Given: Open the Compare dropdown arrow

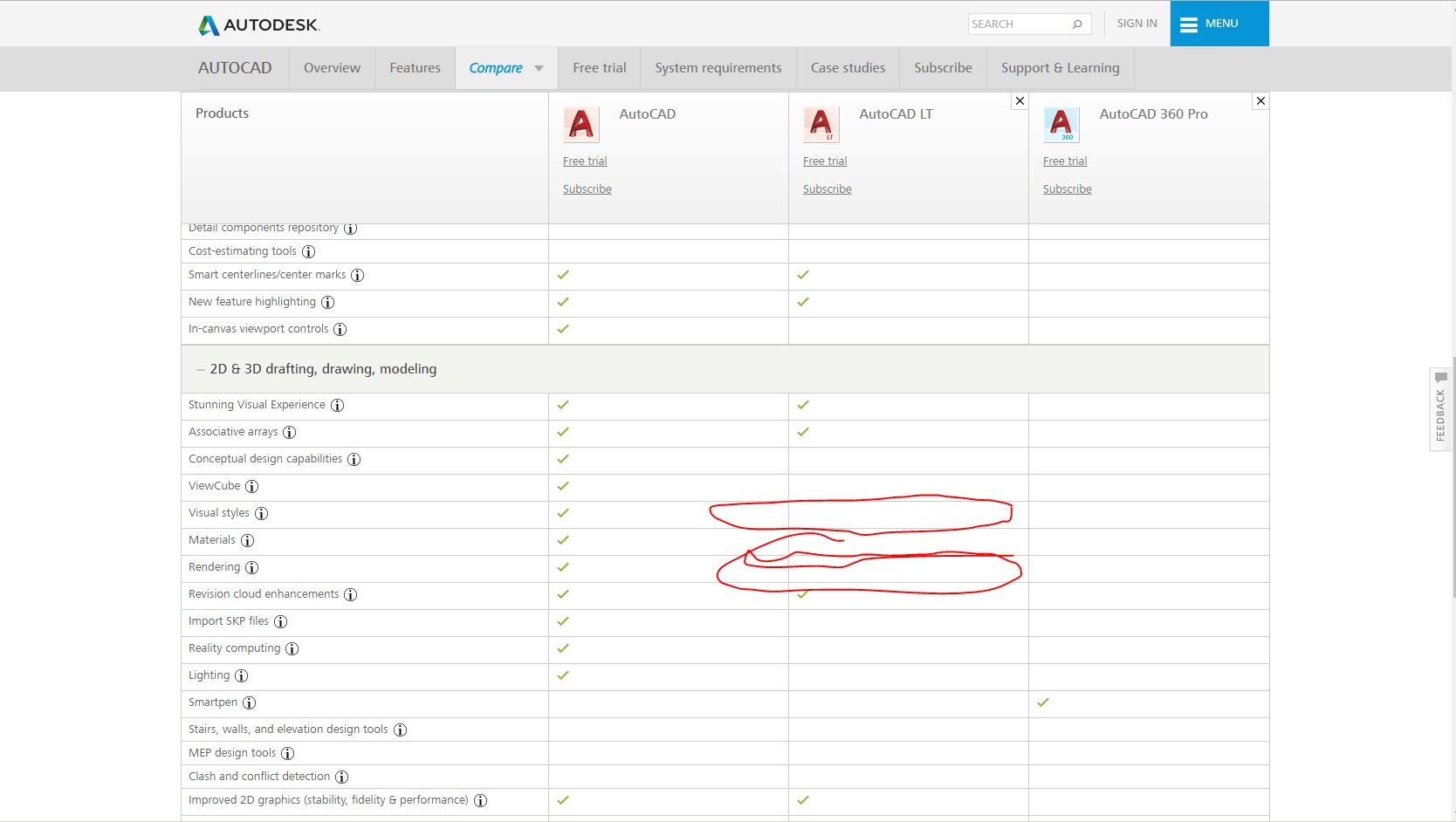Looking at the screenshot, I should 539,68.
